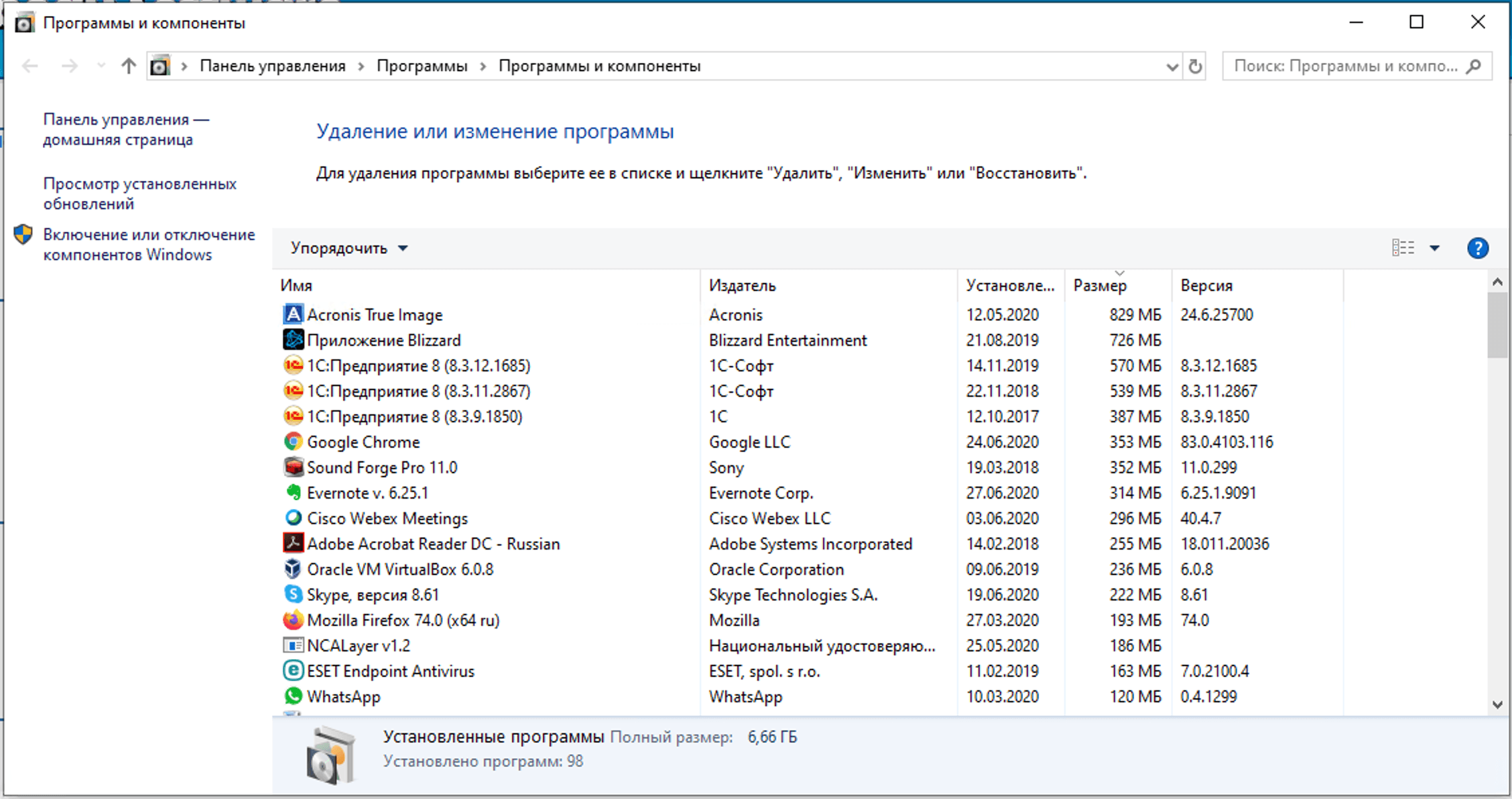Image resolution: width=1512 pixels, height=799 pixels.
Task: Click the Skype icon in list
Action: 293,595
